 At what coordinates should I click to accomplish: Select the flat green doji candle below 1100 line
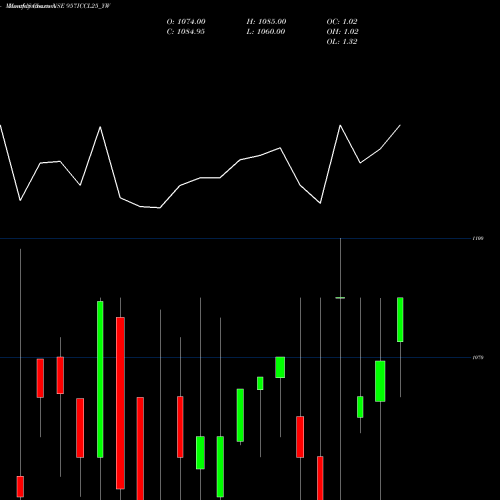(340, 298)
